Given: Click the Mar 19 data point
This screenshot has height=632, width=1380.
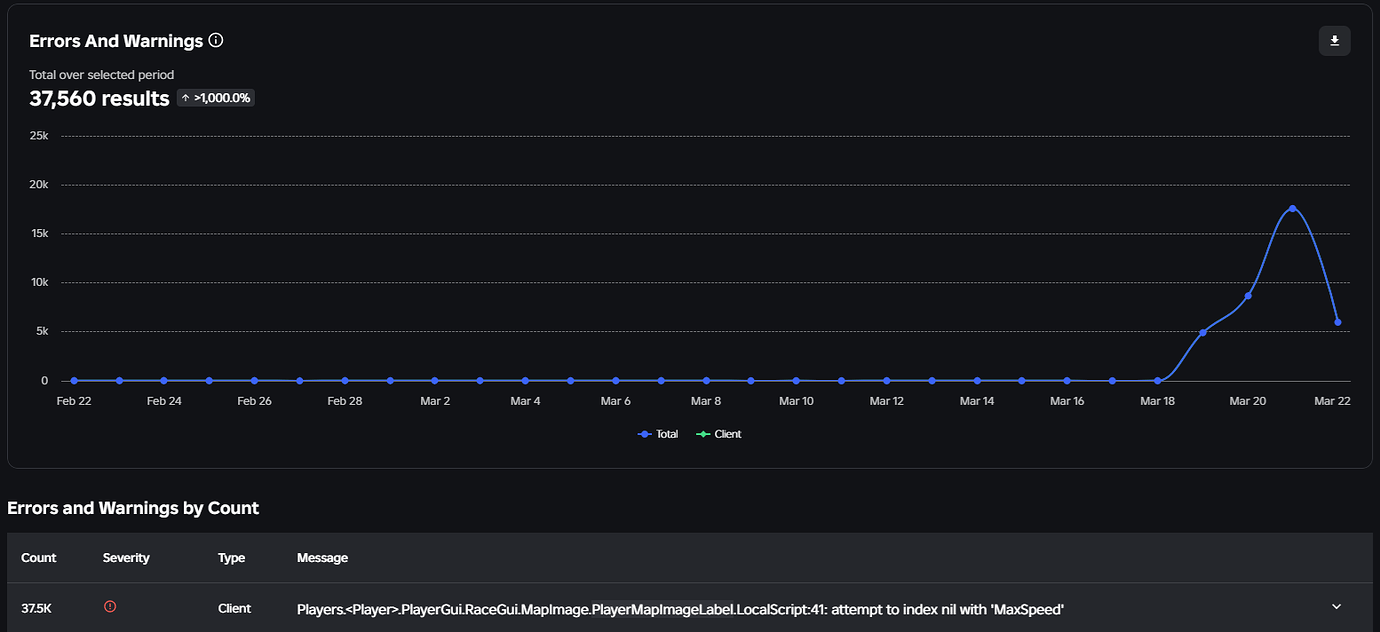Looking at the screenshot, I should tap(1202, 332).
